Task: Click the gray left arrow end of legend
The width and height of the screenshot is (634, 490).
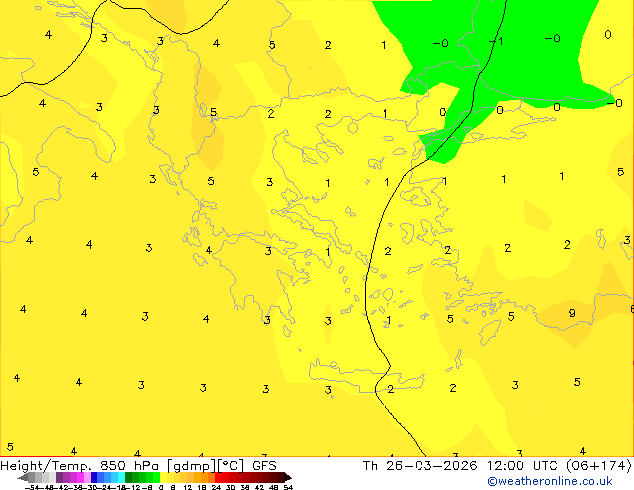Action: [x=23, y=477]
